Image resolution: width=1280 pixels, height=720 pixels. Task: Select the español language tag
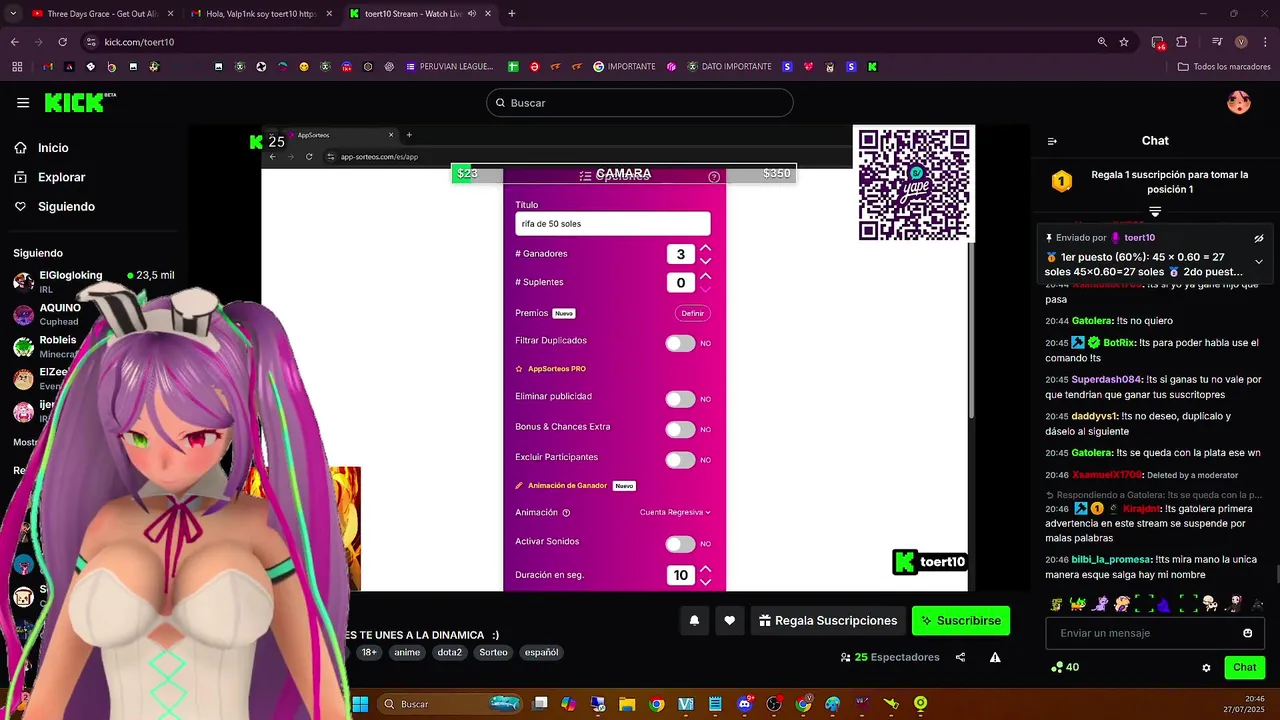(541, 652)
